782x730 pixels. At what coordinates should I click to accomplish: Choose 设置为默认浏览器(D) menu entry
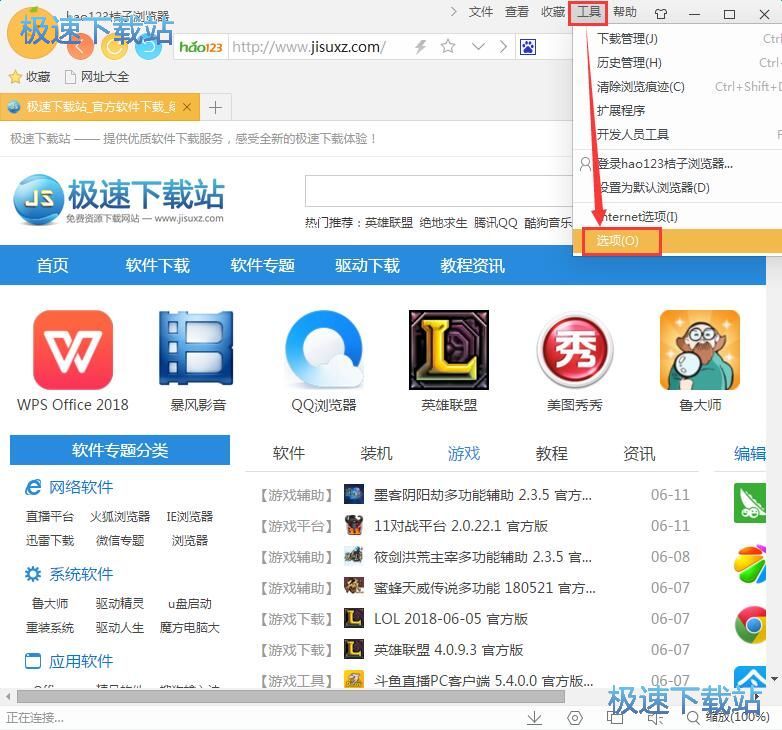(677, 187)
